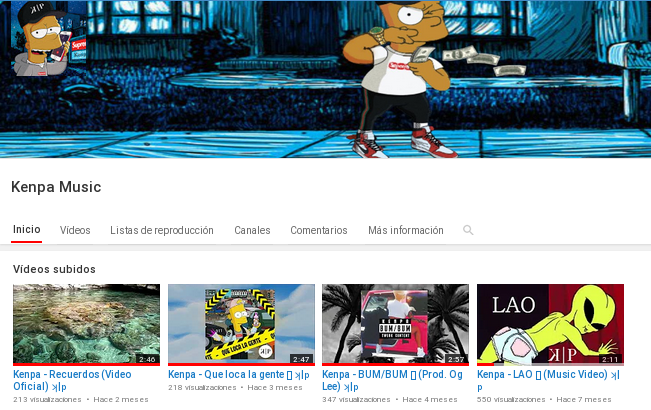651x410 pixels.
Task: Open the Kenpa Music channel avatar
Action: click(x=49, y=39)
